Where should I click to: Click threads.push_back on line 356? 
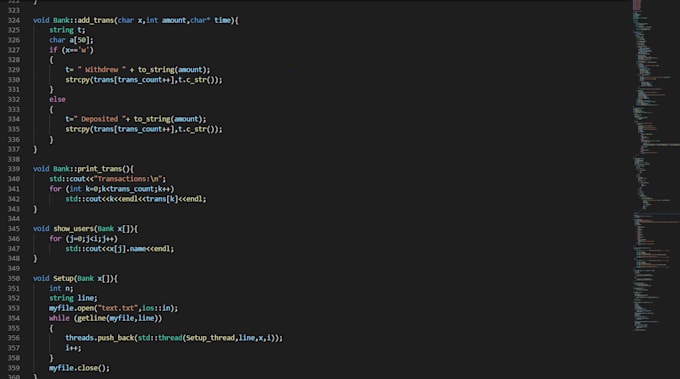tap(100, 338)
